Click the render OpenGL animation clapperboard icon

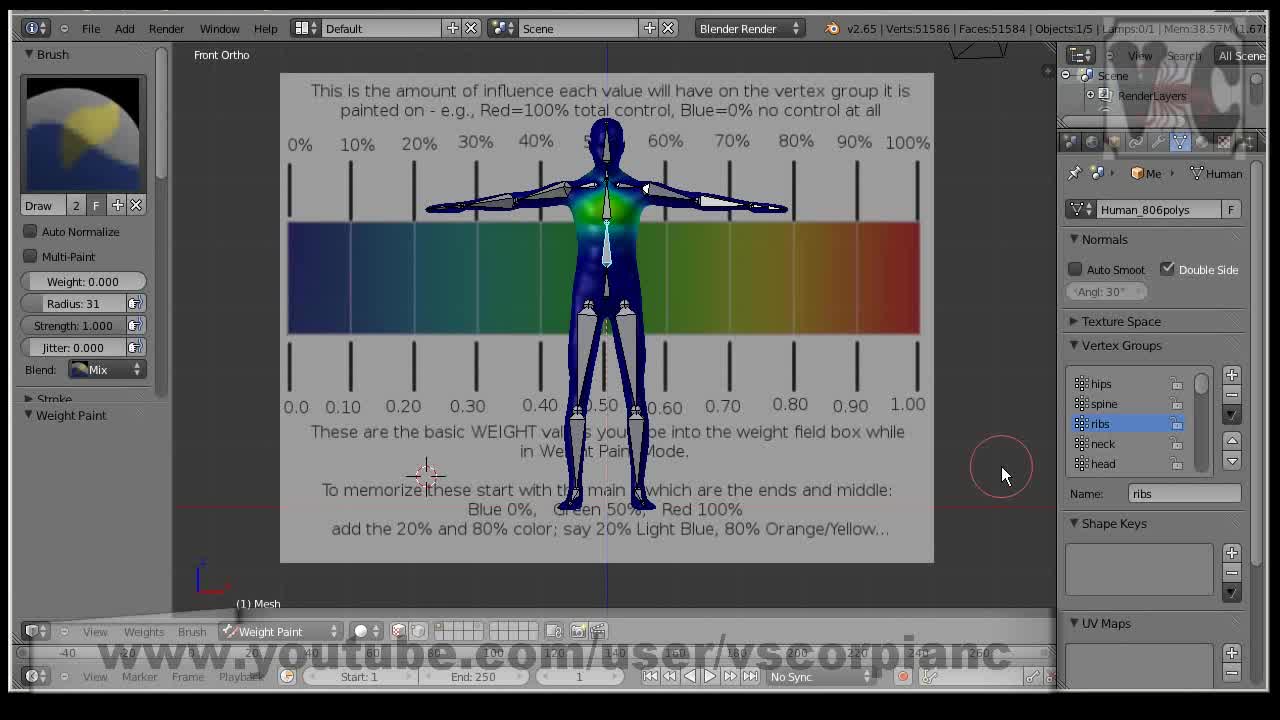[598, 631]
